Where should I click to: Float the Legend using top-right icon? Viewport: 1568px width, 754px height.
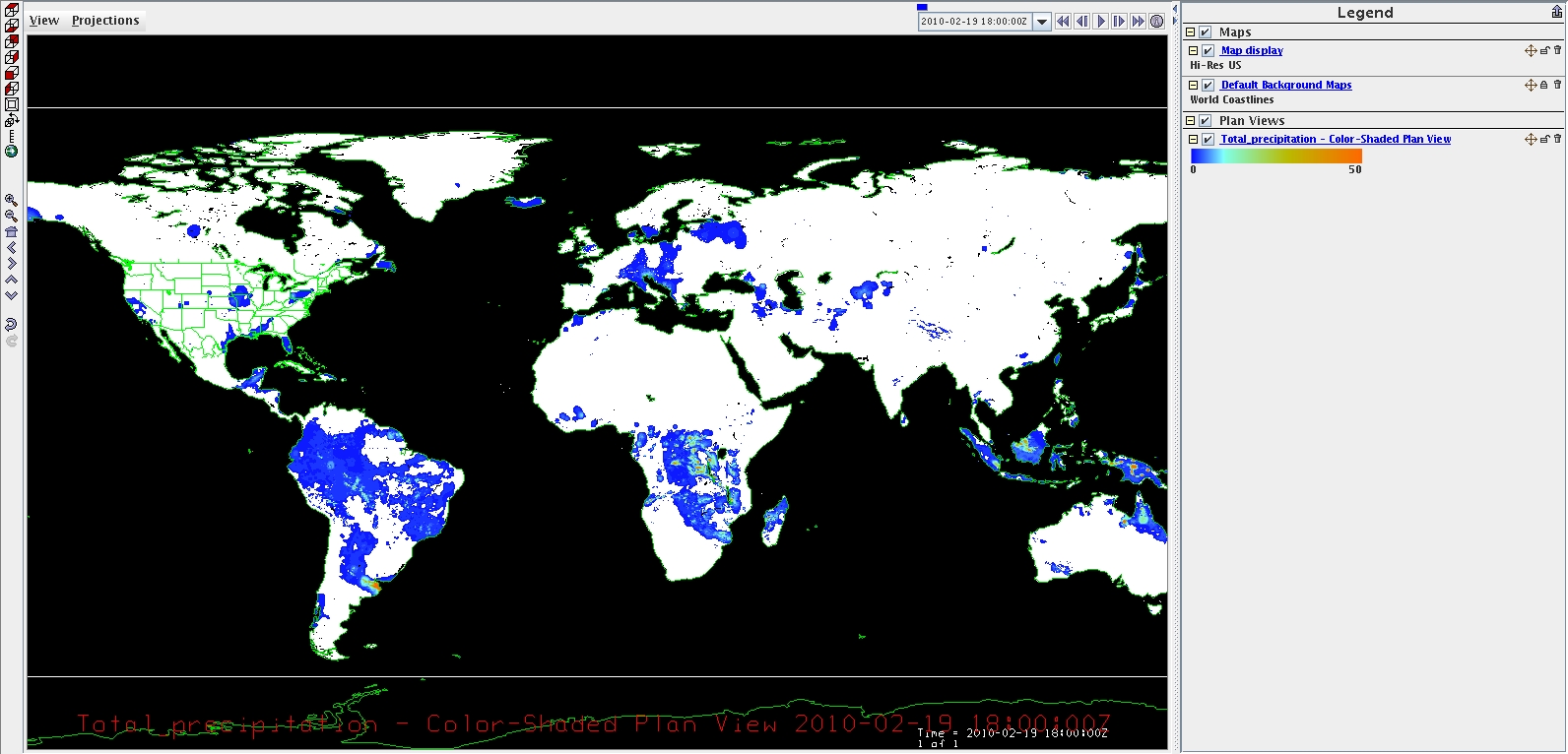click(x=1557, y=12)
